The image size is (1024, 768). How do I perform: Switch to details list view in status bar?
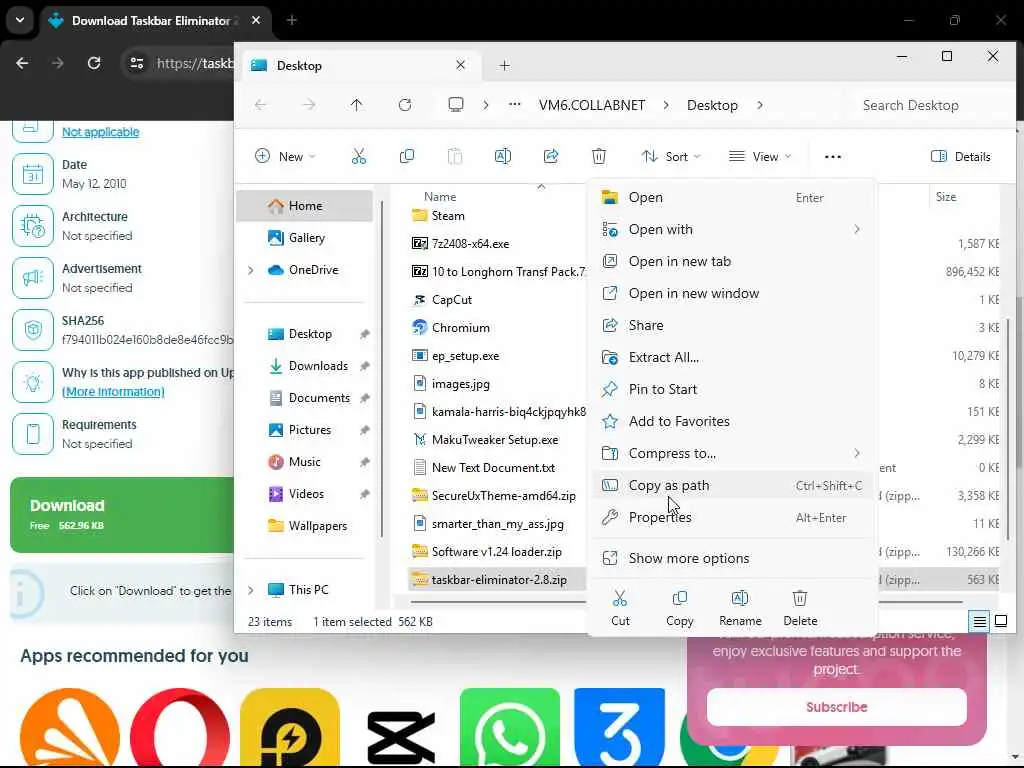[980, 621]
